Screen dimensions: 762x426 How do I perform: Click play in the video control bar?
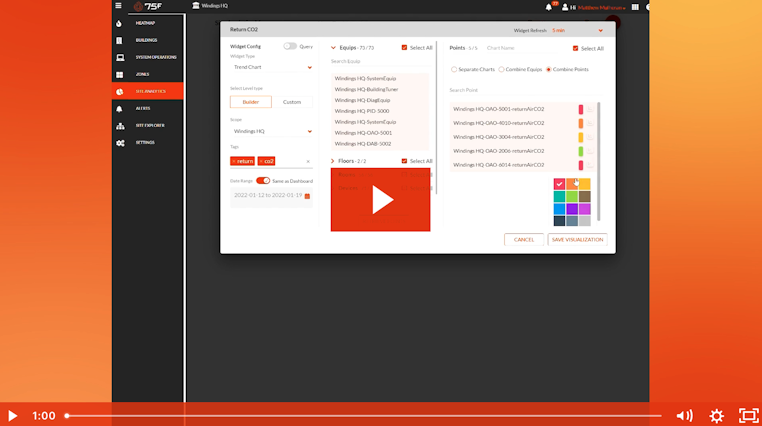(13, 416)
